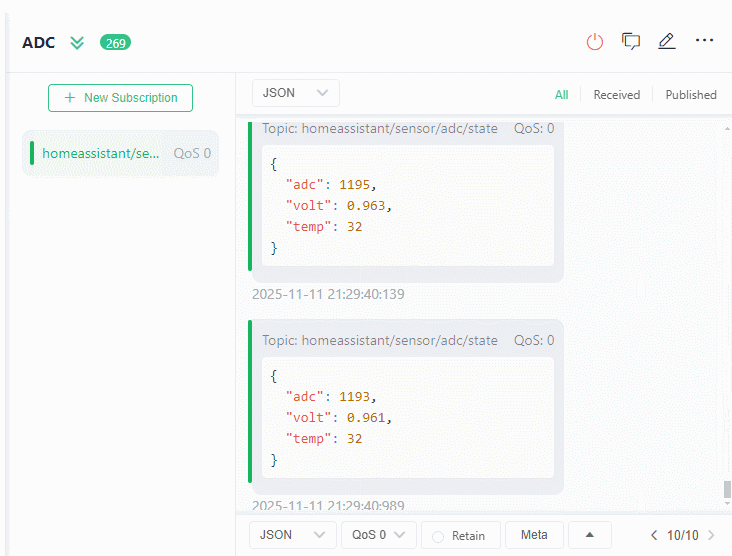732x556 pixels.
Task: Collapse connection info with green double chevron
Action: click(x=77, y=43)
